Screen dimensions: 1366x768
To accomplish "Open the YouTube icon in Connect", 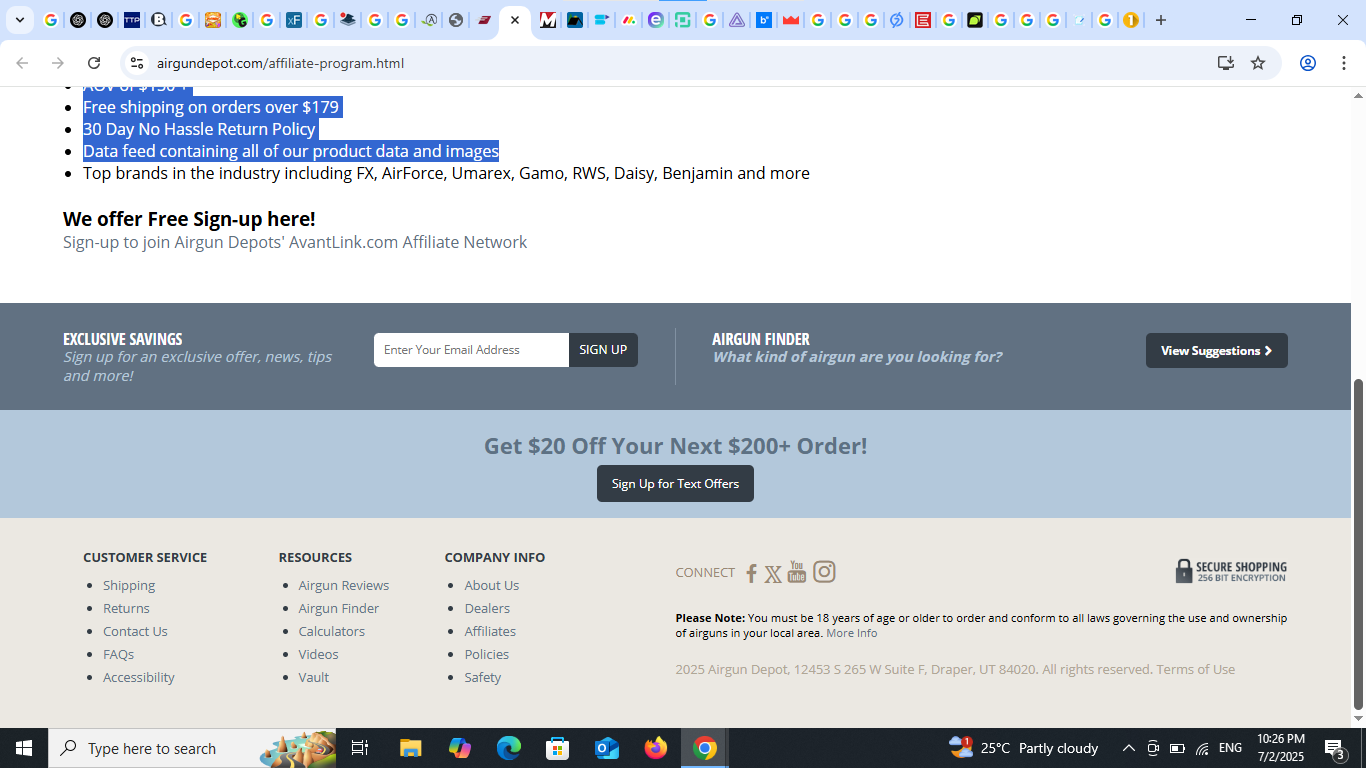I will click(797, 572).
